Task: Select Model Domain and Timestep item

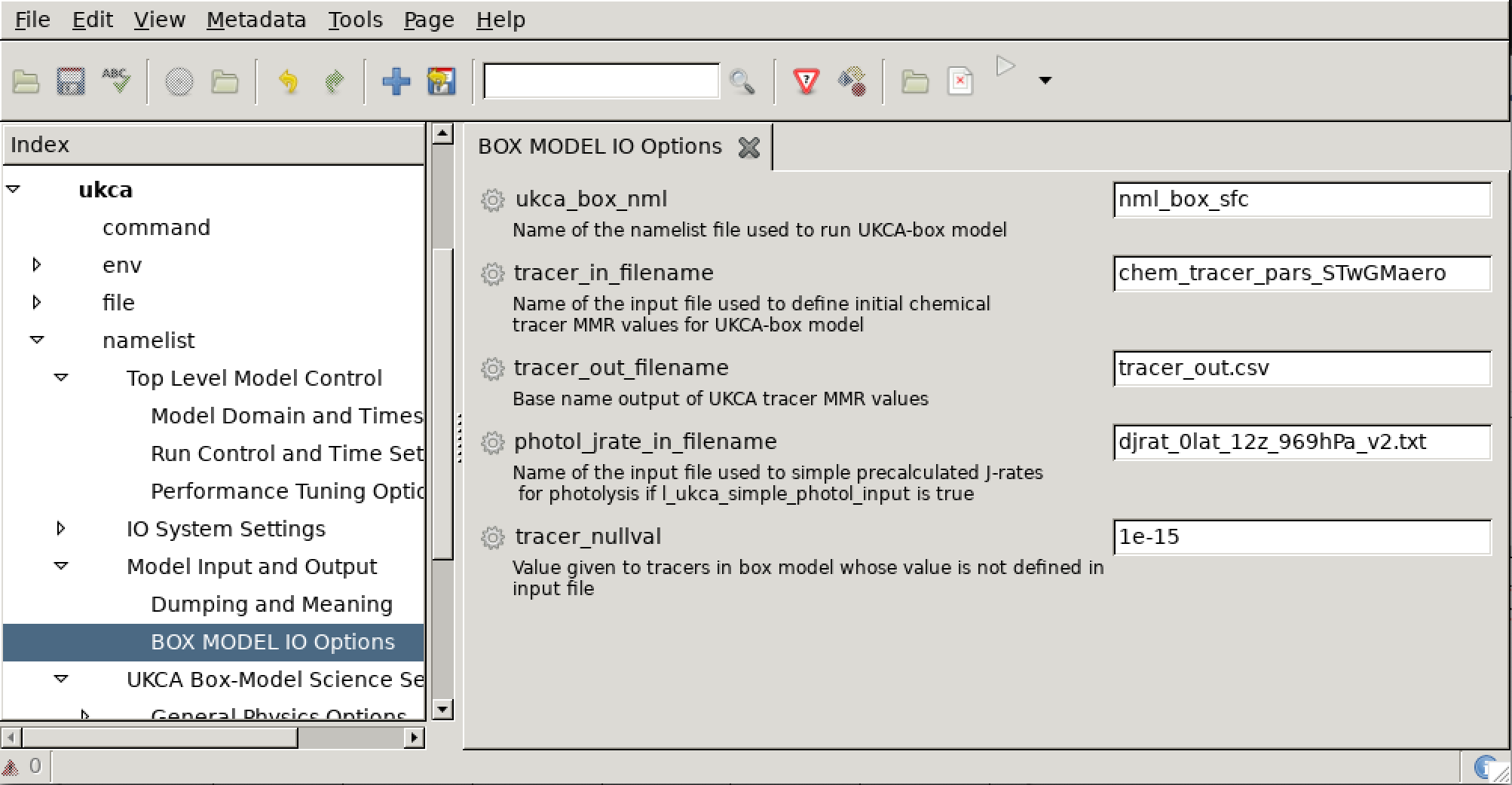Action: coord(286,416)
